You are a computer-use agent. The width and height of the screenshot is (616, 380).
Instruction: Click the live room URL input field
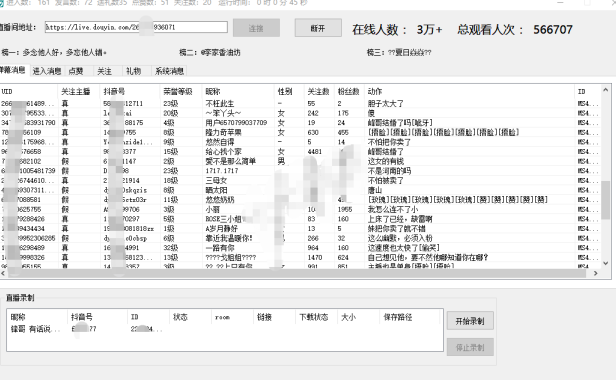pos(136,27)
